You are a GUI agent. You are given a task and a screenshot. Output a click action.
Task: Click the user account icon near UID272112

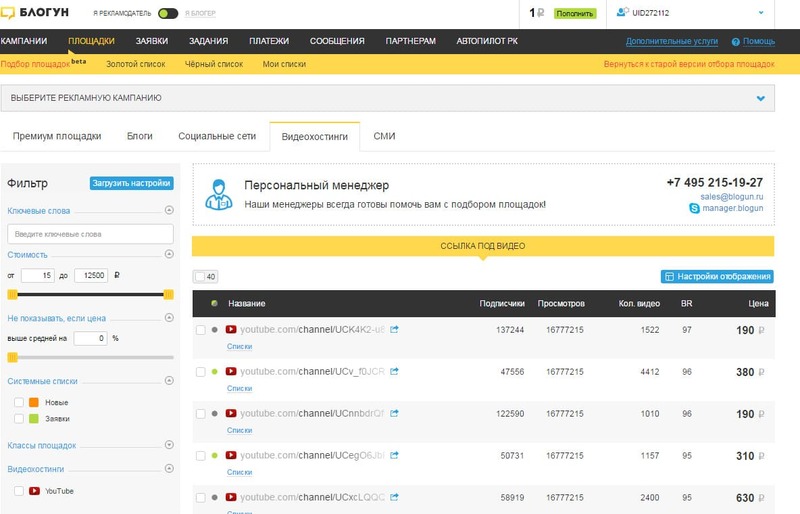pyautogui.click(x=622, y=13)
